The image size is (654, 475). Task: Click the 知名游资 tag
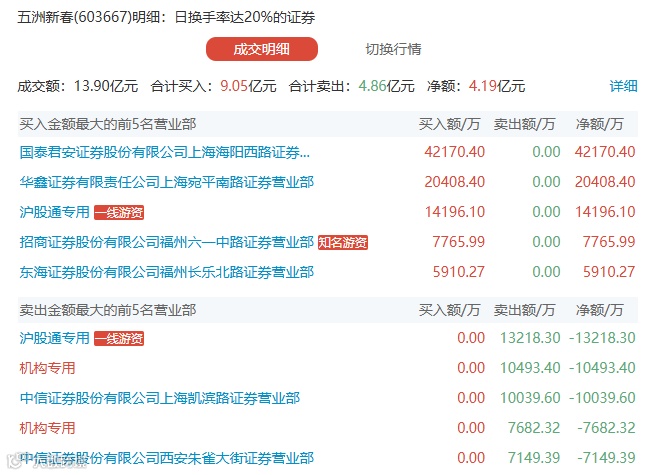pyautogui.click(x=343, y=243)
